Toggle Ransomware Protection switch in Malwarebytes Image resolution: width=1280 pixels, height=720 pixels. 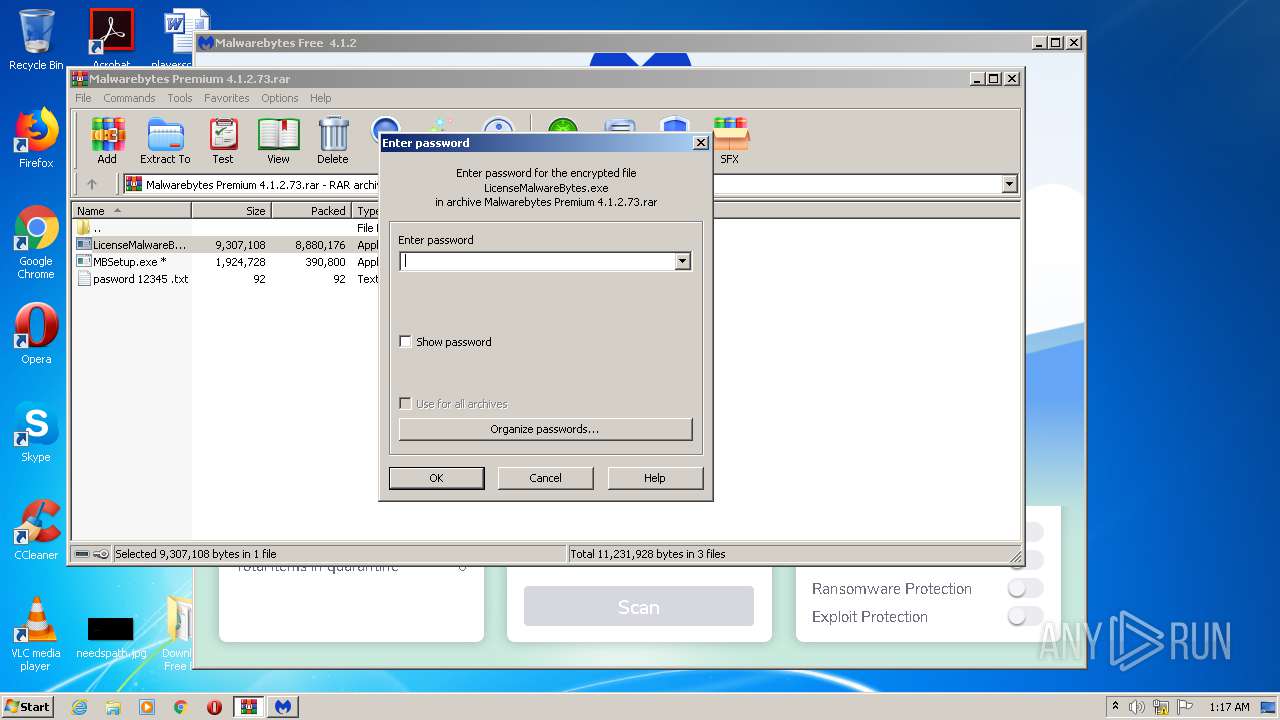pyautogui.click(x=1025, y=589)
